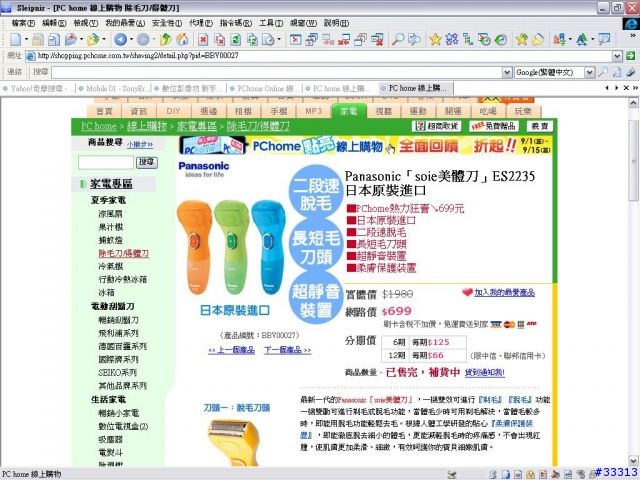Open 檔案(F) menu
This screenshot has width=640, height=480.
click(x=23, y=23)
